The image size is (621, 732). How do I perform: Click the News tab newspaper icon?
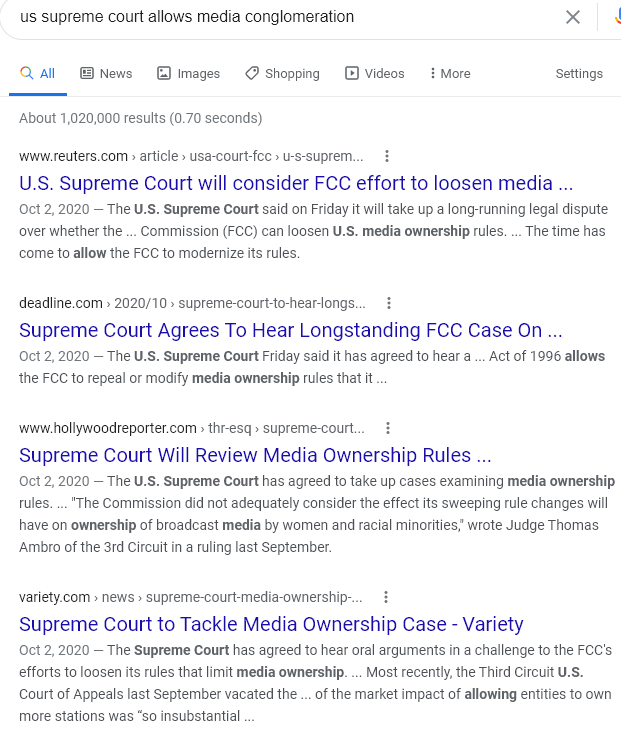tap(87, 73)
